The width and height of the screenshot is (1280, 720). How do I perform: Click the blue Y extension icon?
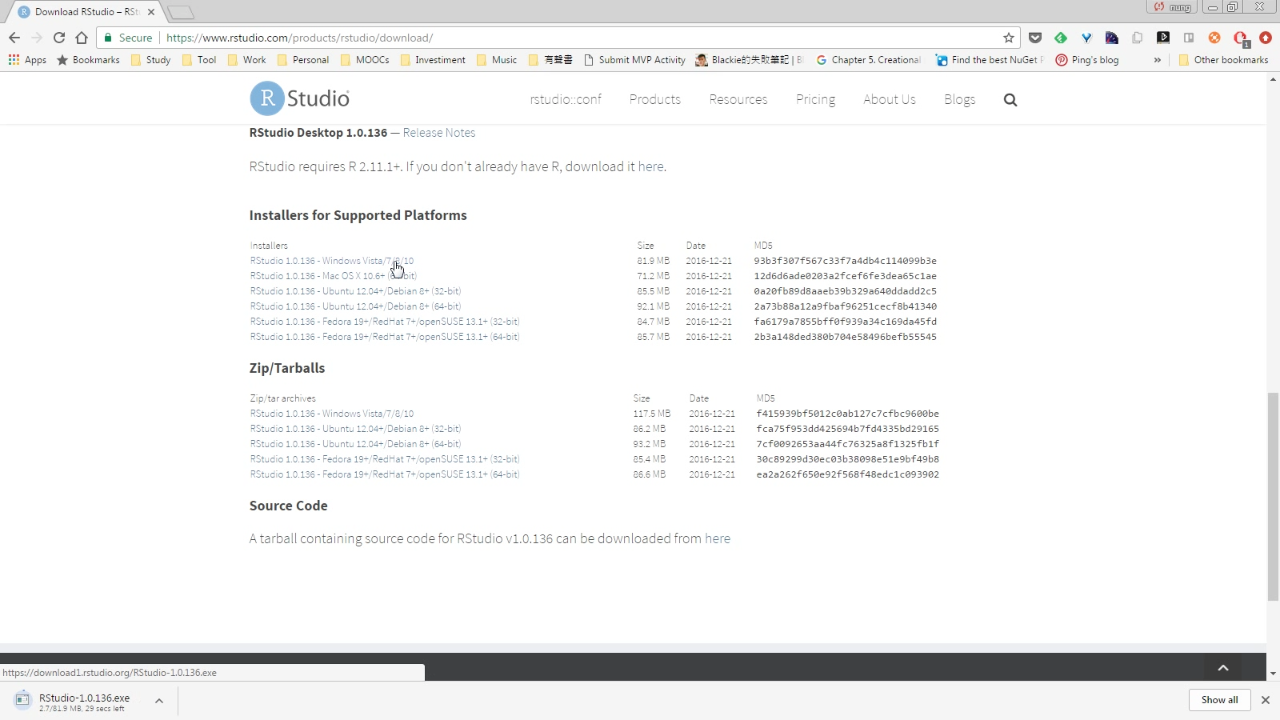pyautogui.click(x=1086, y=38)
